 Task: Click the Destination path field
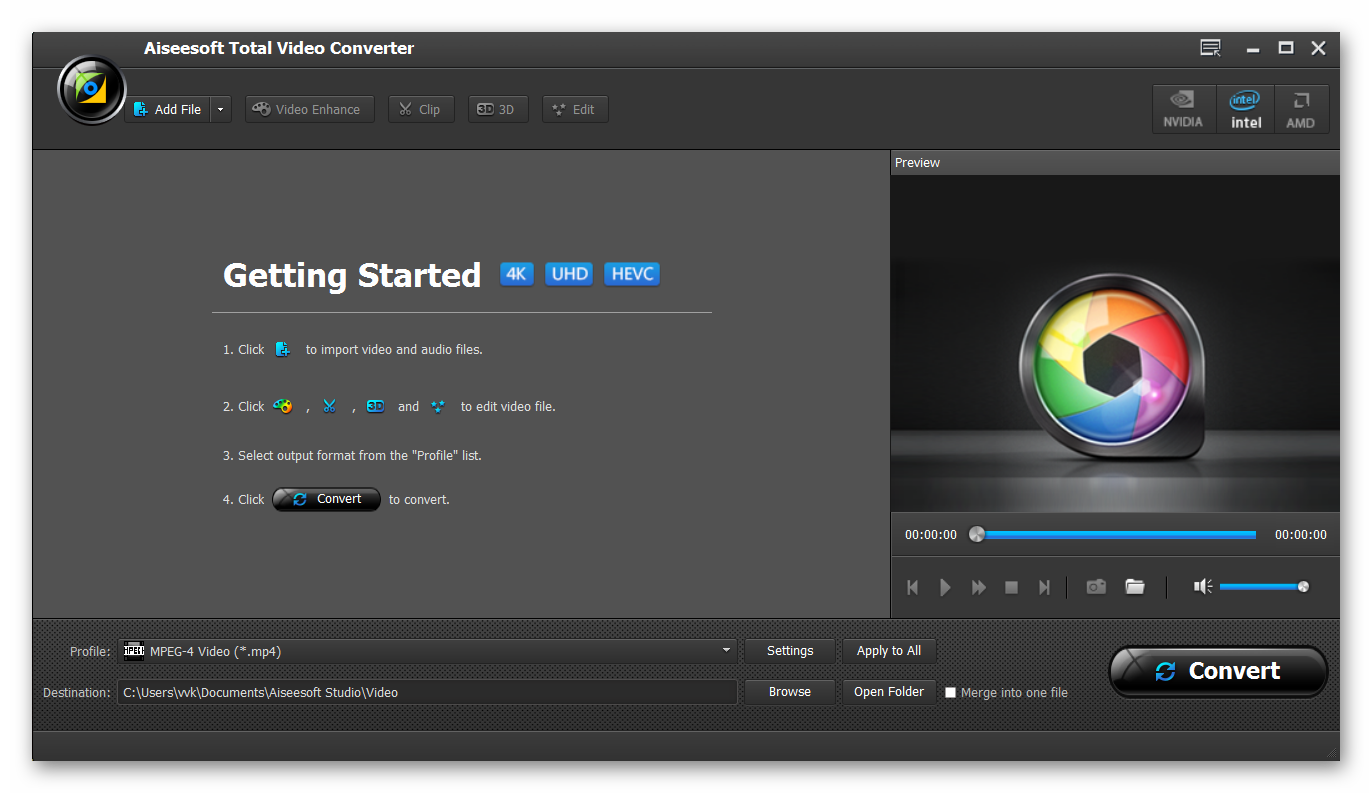[x=427, y=692]
